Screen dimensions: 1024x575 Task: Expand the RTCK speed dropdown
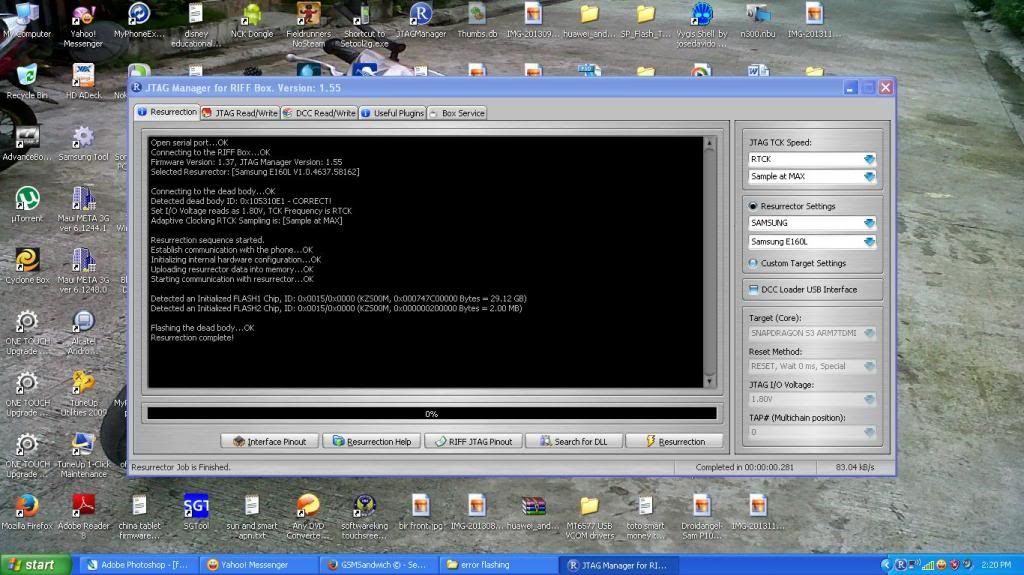pyautogui.click(x=869, y=159)
